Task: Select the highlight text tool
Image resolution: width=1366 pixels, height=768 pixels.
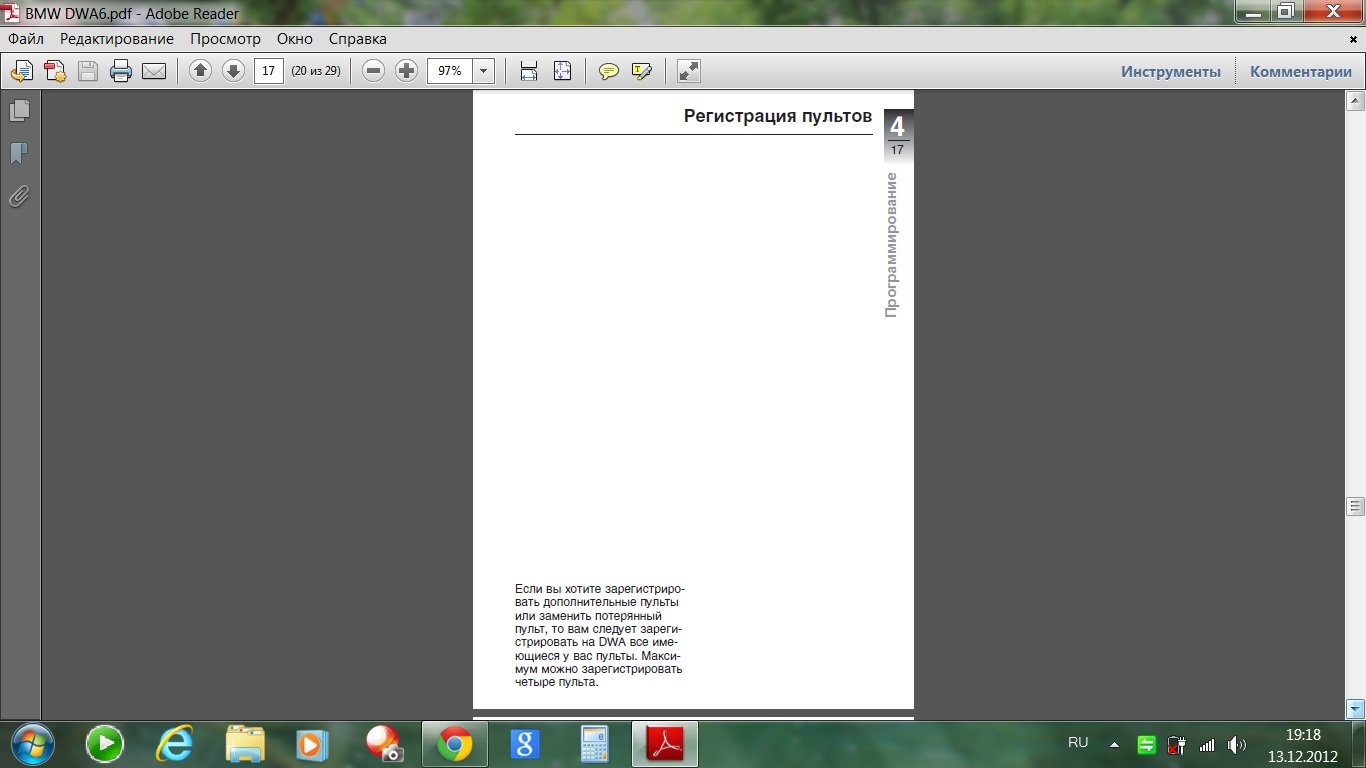Action: pyautogui.click(x=641, y=71)
